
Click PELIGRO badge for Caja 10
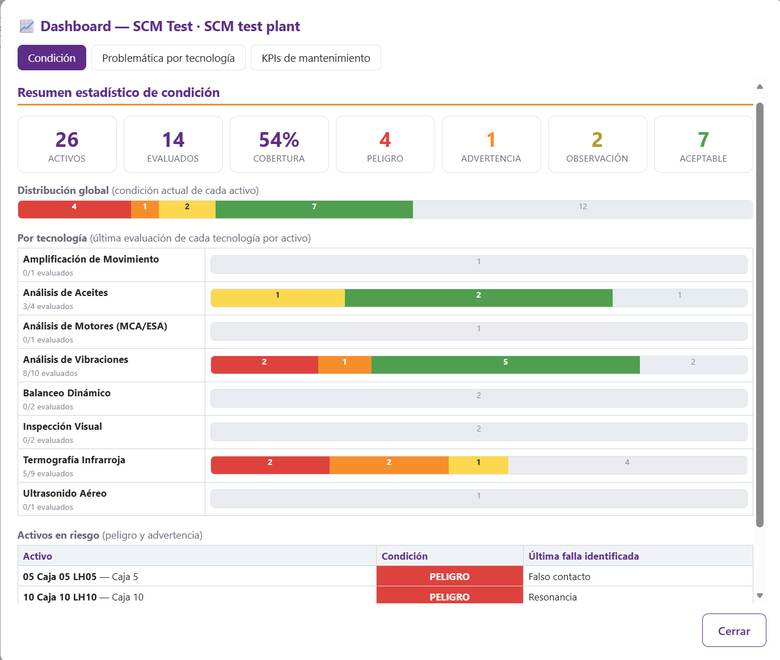coord(450,596)
